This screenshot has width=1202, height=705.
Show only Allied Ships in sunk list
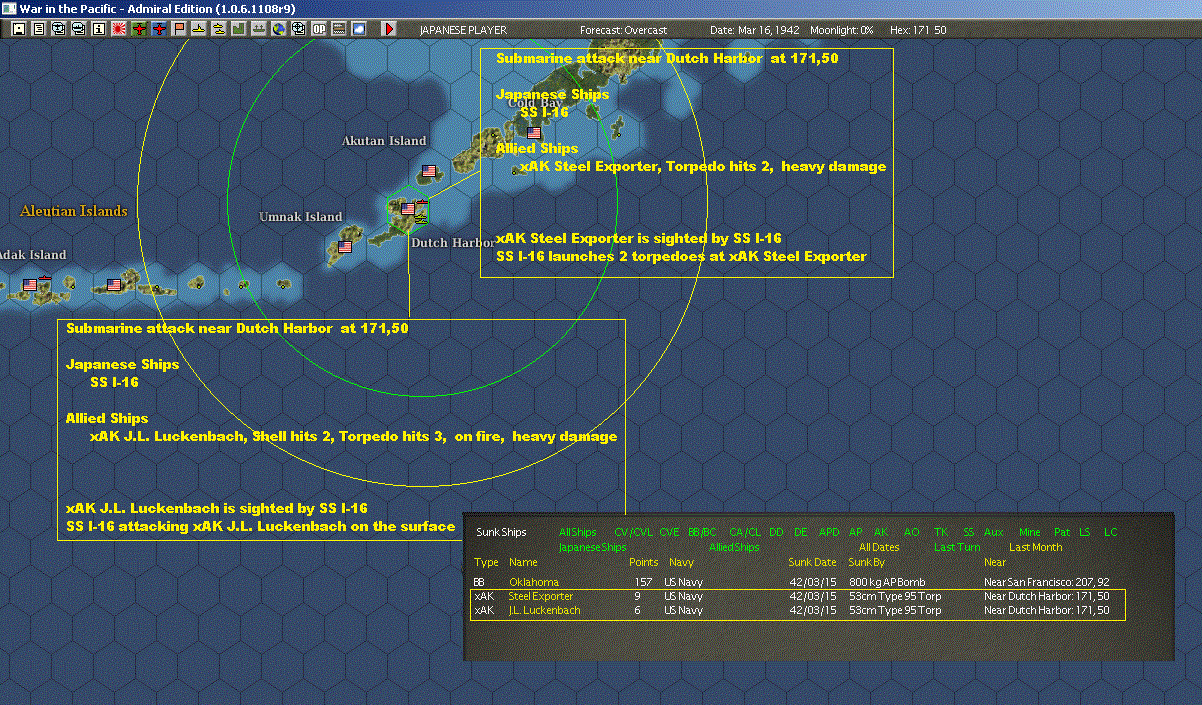(734, 547)
